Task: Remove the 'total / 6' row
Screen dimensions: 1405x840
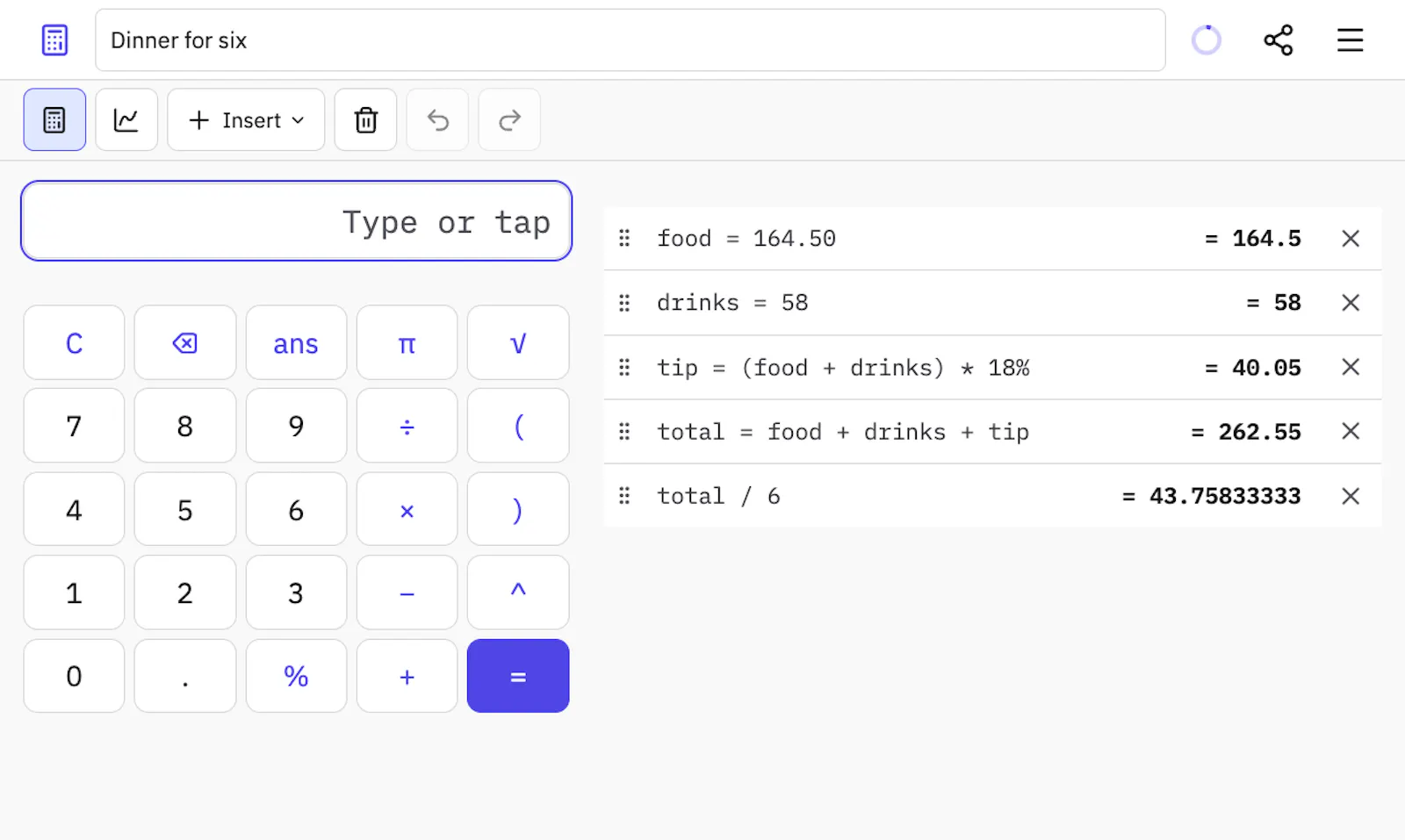Action: pyautogui.click(x=1351, y=496)
